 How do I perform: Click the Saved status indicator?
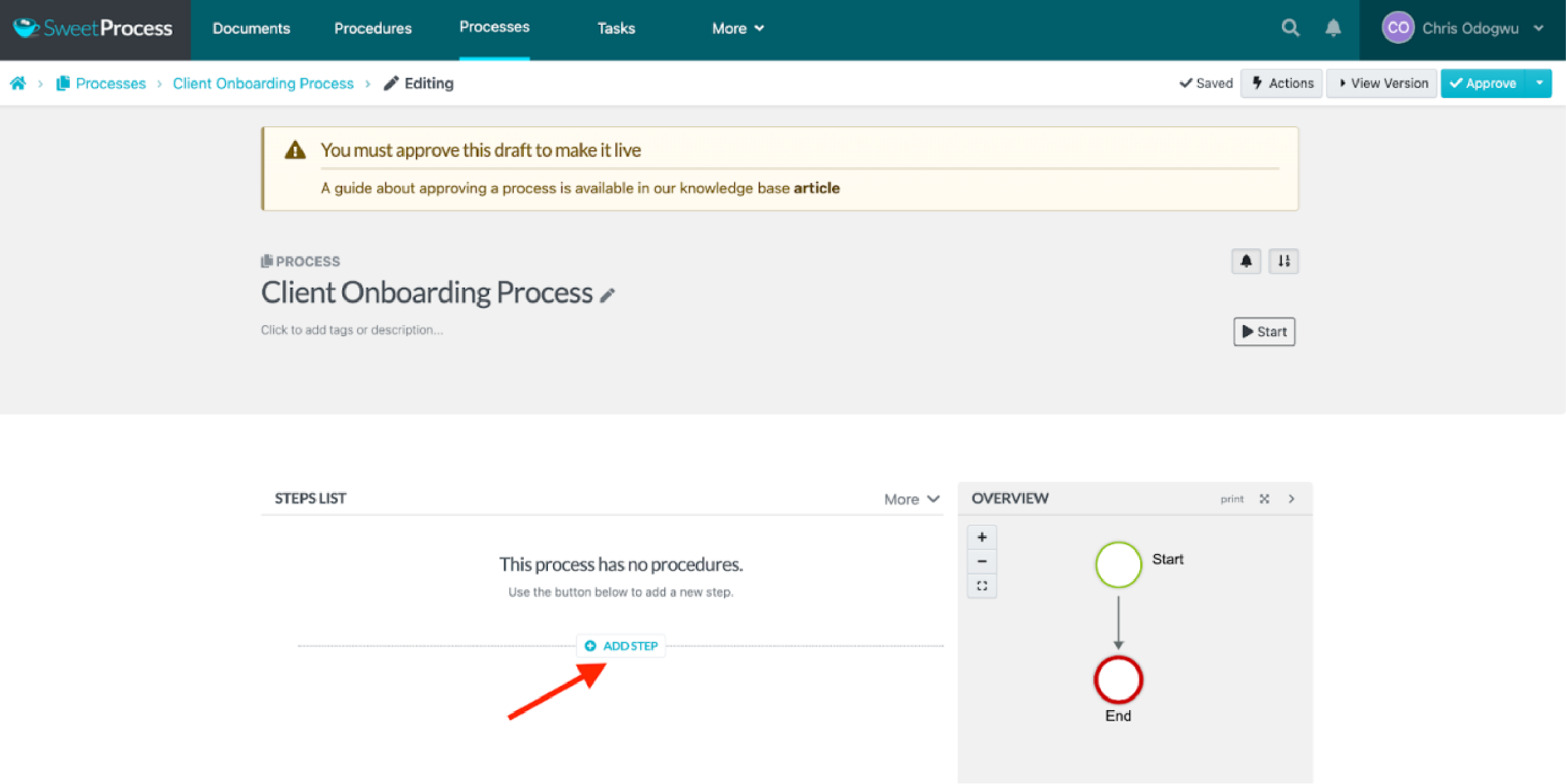pos(1206,83)
